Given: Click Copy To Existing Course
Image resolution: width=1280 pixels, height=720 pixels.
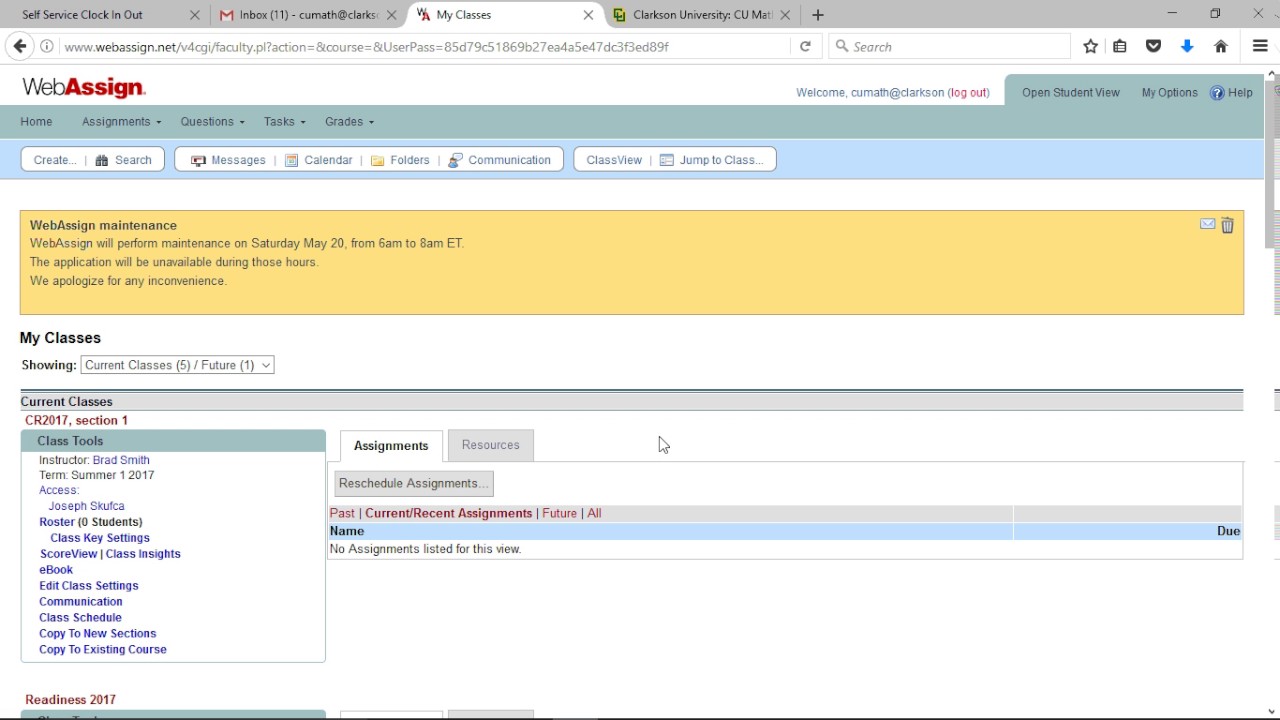Looking at the screenshot, I should click(x=103, y=650).
